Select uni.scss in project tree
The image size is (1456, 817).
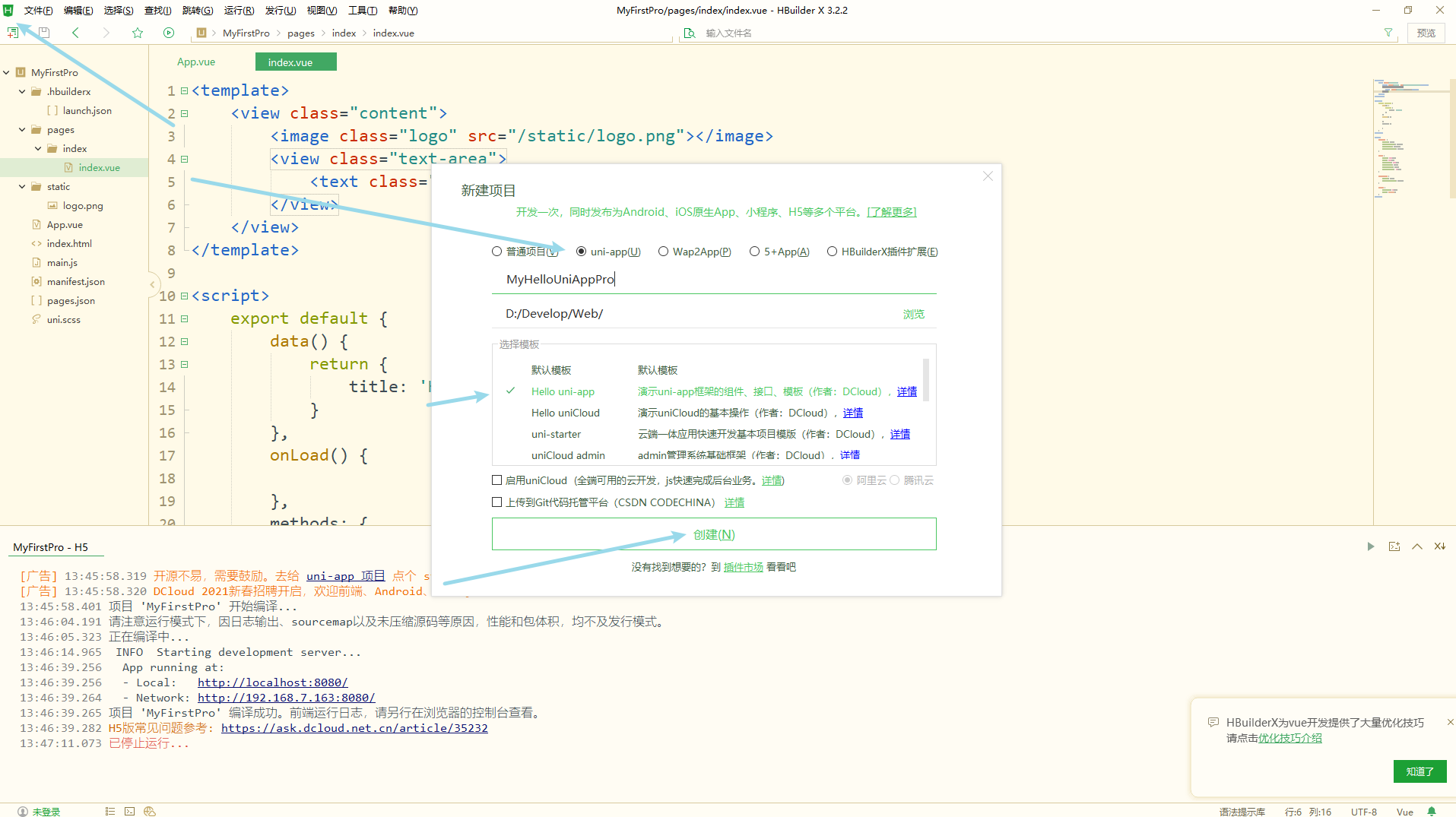pos(63,320)
